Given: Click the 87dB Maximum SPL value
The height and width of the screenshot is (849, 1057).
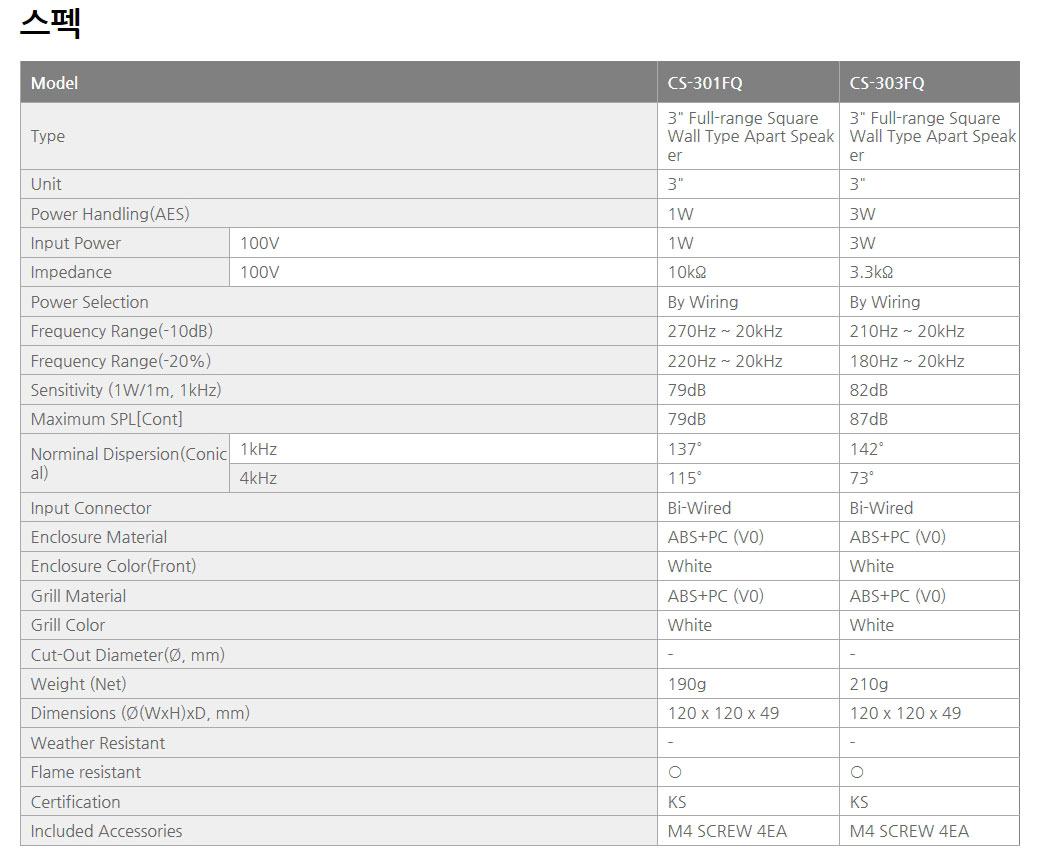Looking at the screenshot, I should click(869, 419).
